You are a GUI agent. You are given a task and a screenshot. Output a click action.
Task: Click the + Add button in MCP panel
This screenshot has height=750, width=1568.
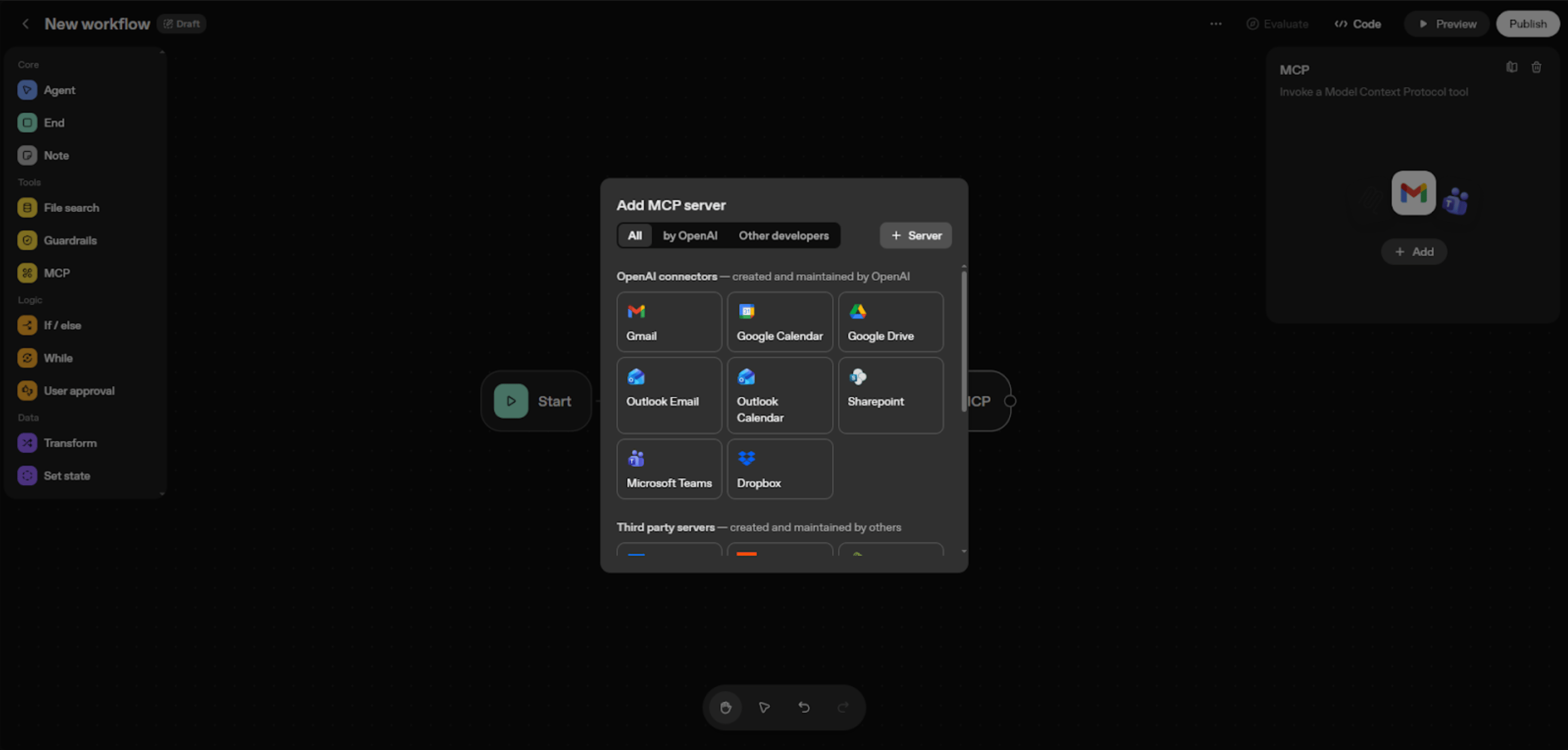(x=1413, y=252)
